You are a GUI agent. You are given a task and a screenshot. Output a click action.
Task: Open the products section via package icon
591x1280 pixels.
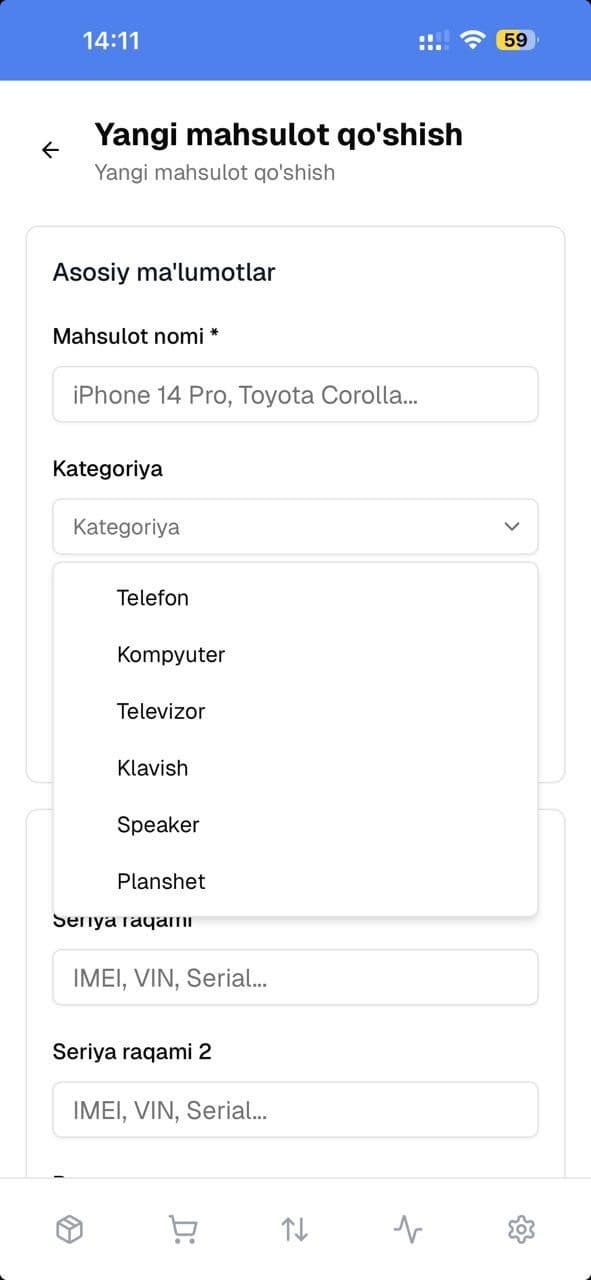coord(70,1229)
